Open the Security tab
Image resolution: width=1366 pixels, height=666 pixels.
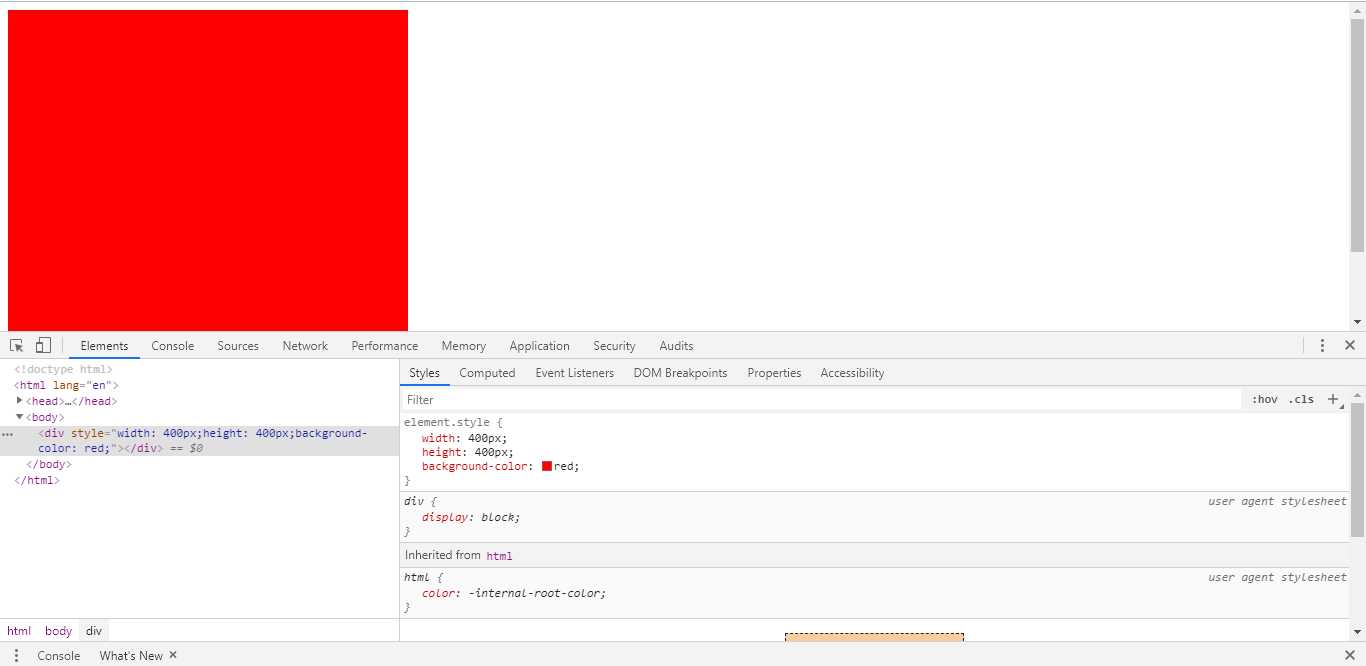pyautogui.click(x=614, y=346)
